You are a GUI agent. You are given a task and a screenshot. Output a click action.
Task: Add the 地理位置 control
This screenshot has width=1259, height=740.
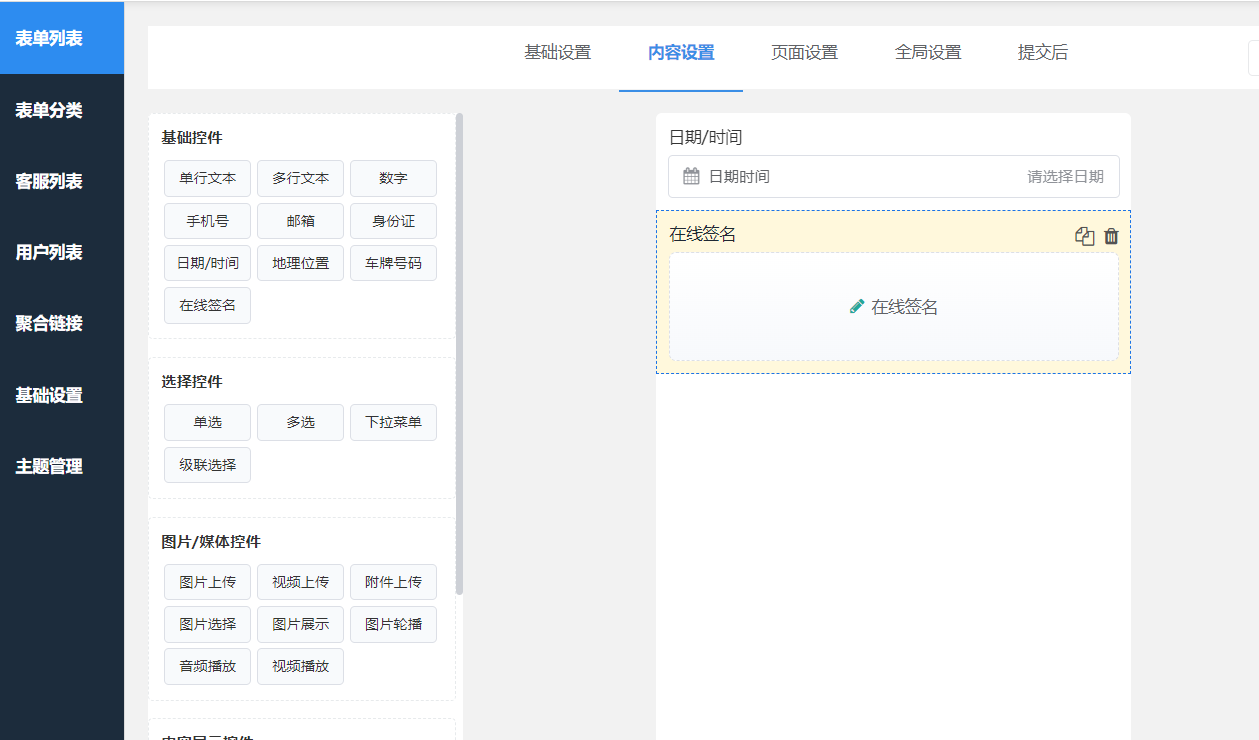[x=300, y=264]
